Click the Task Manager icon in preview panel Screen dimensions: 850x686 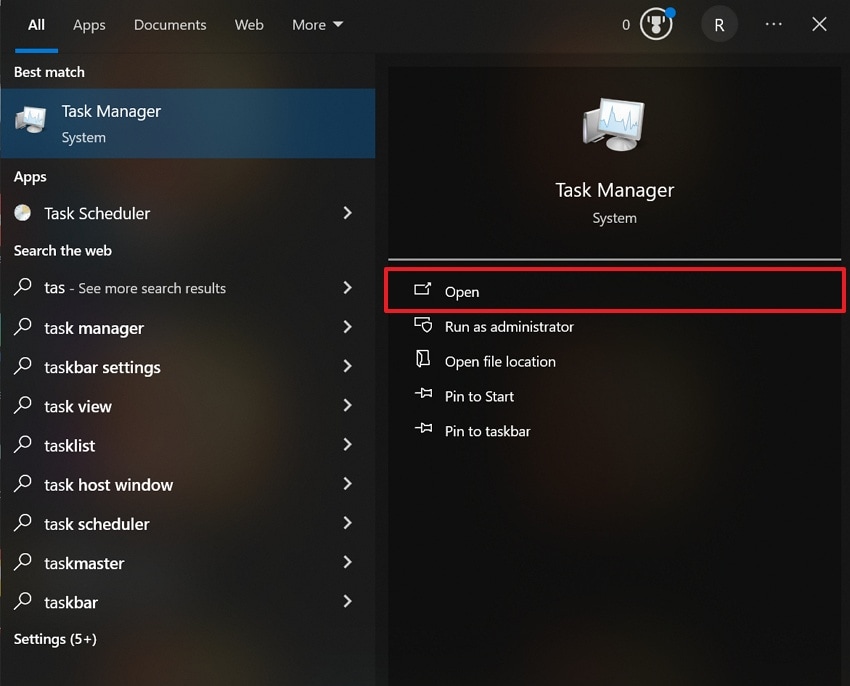tap(614, 125)
